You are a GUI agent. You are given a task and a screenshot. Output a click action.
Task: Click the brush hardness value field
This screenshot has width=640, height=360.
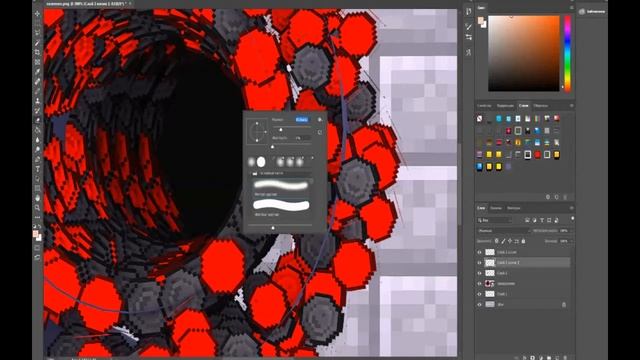[x=302, y=138]
